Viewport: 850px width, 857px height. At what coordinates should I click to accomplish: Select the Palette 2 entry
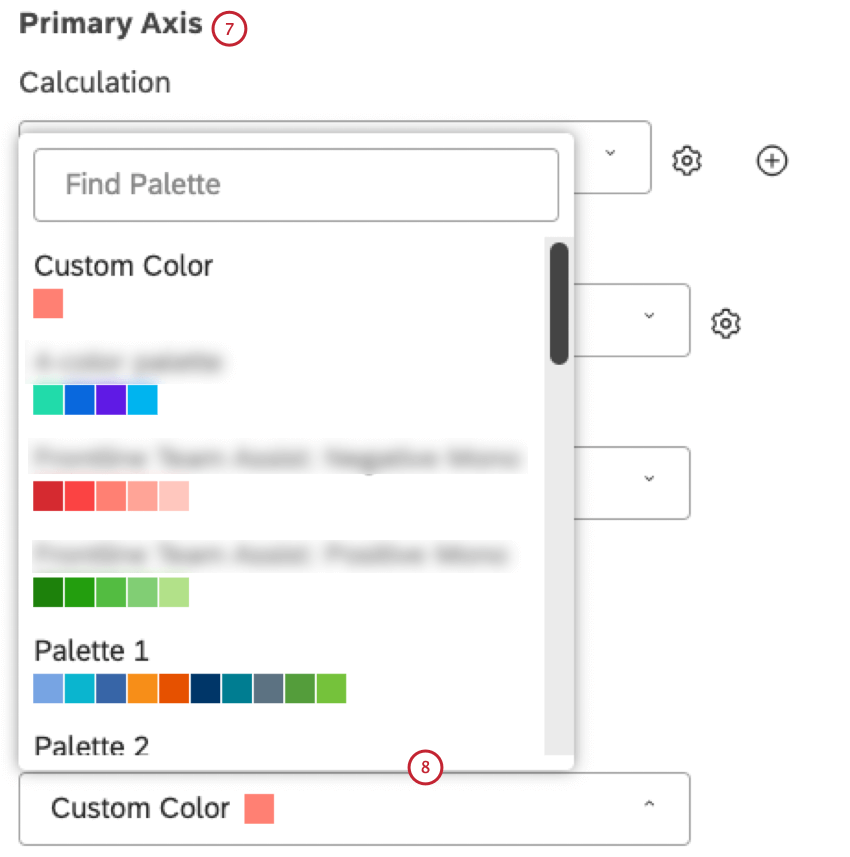[x=91, y=745]
